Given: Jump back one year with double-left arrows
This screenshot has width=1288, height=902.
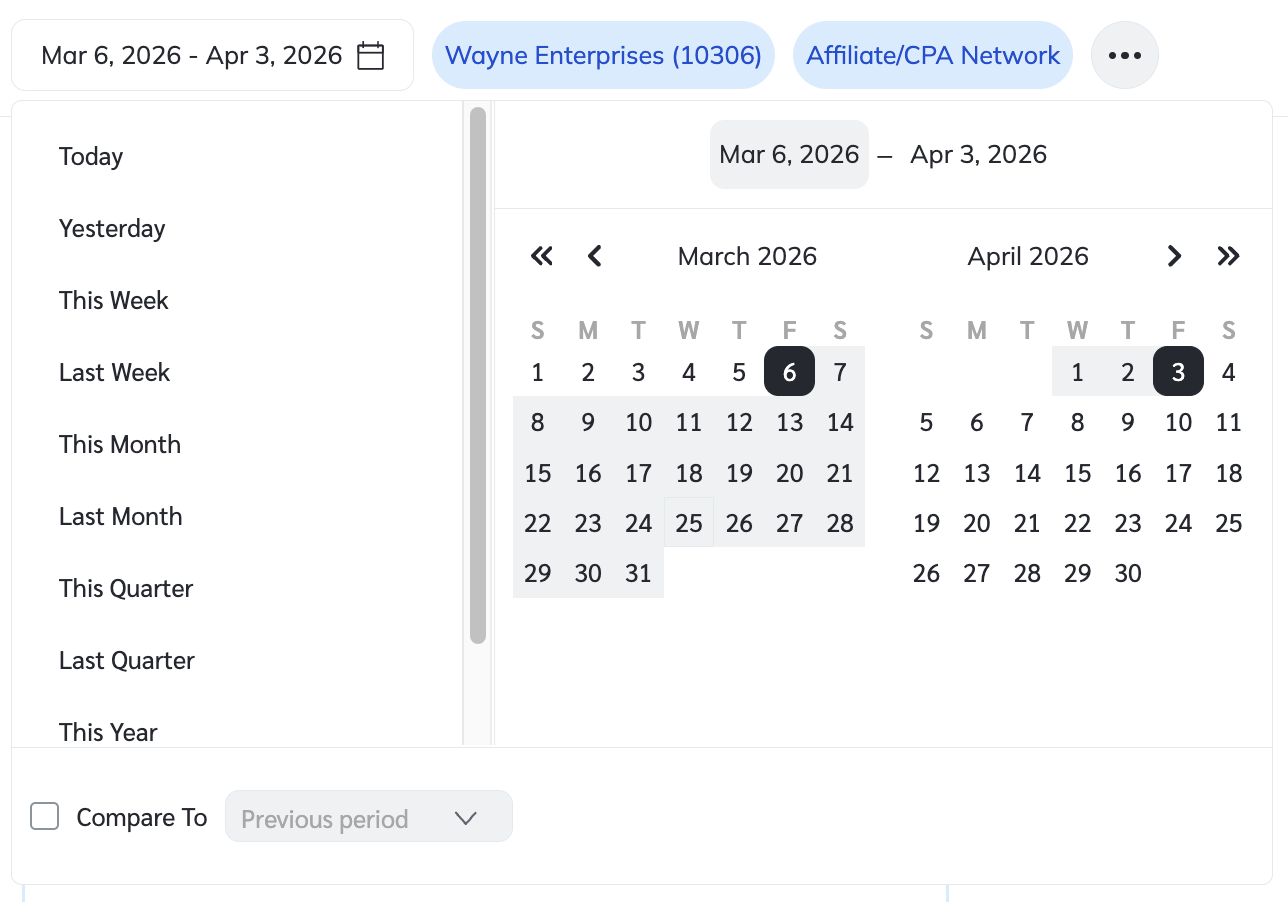Looking at the screenshot, I should point(541,256).
